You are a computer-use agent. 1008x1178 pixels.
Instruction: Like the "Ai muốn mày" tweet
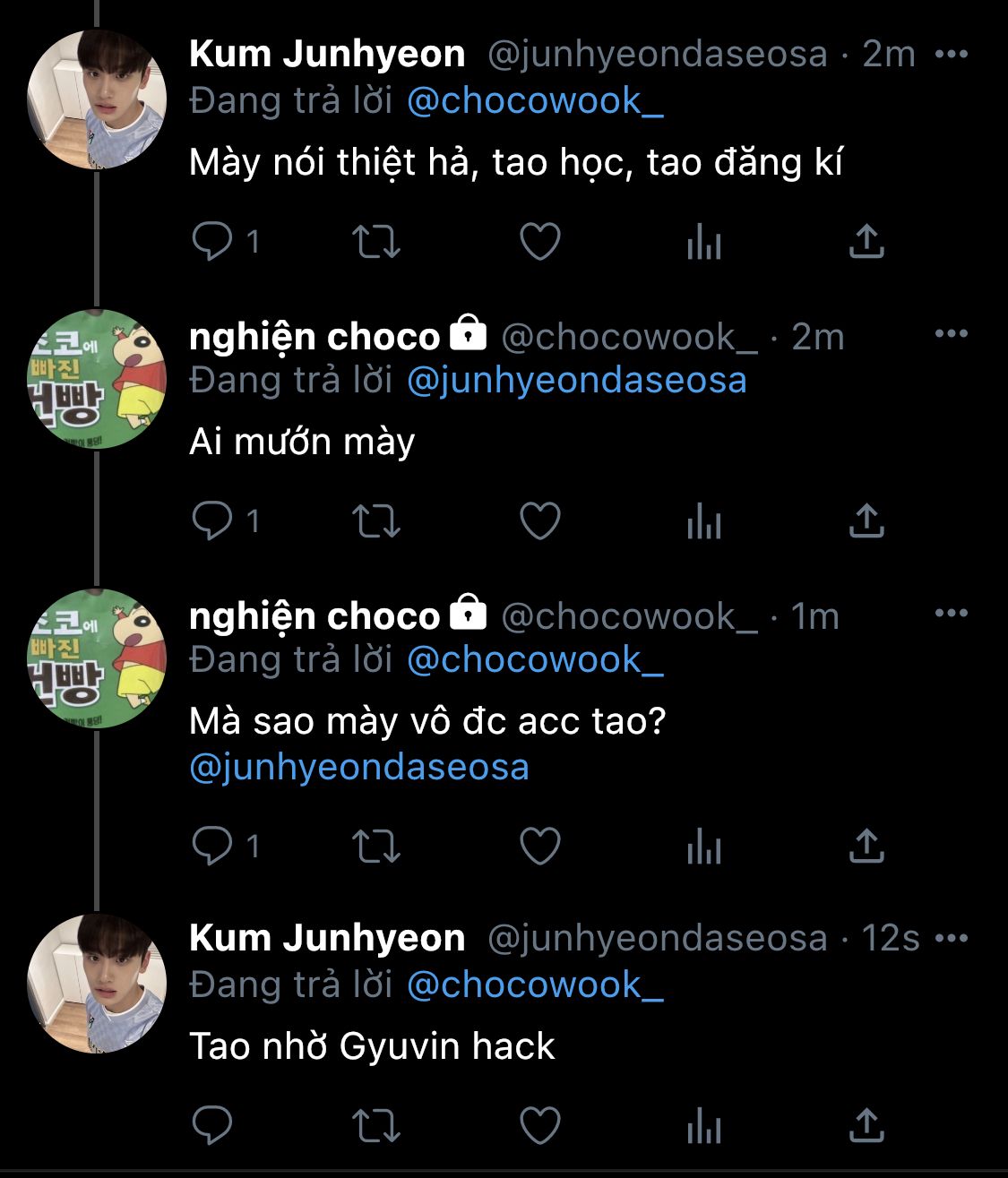point(540,521)
